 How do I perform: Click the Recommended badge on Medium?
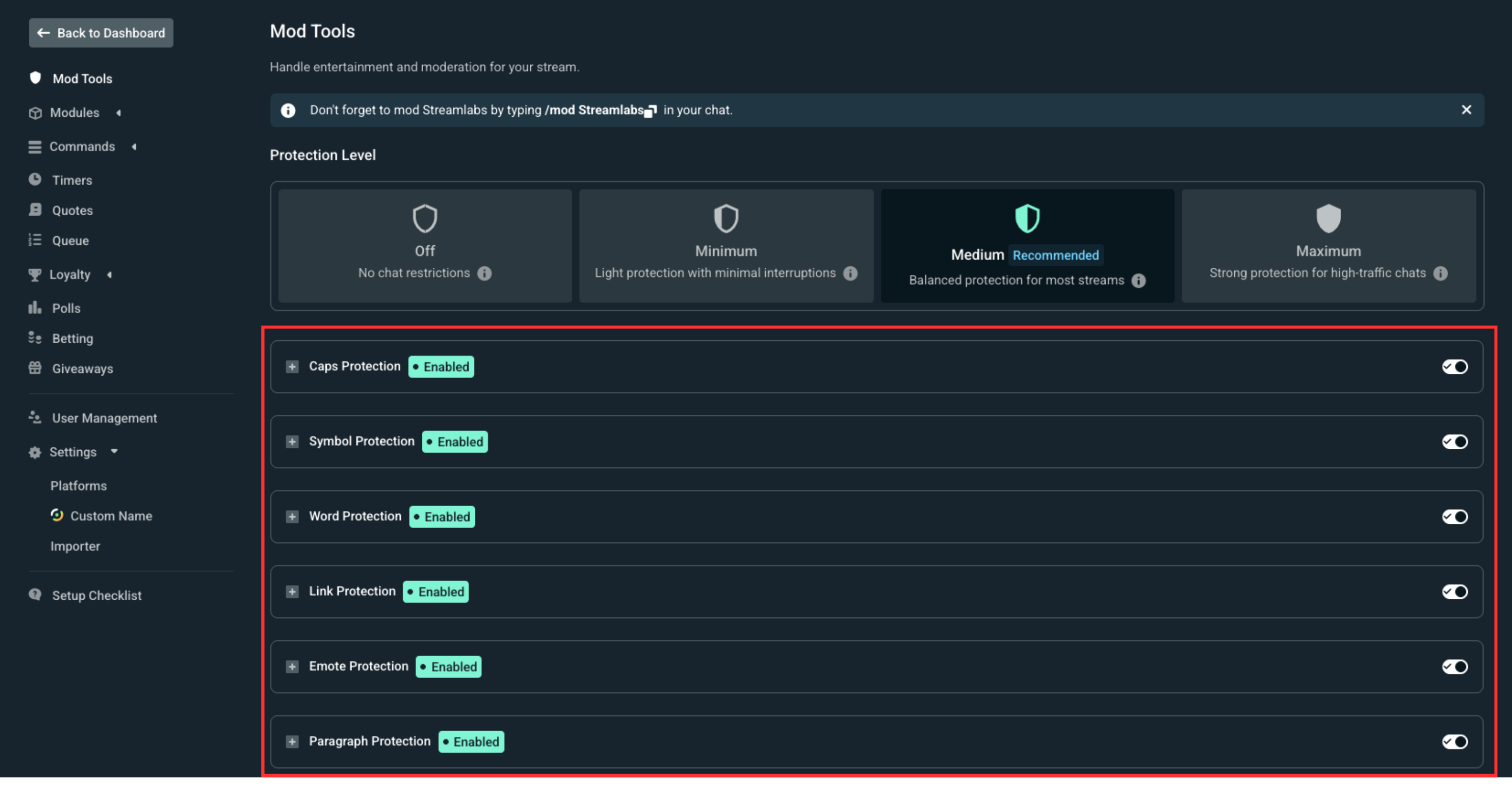click(x=1055, y=256)
